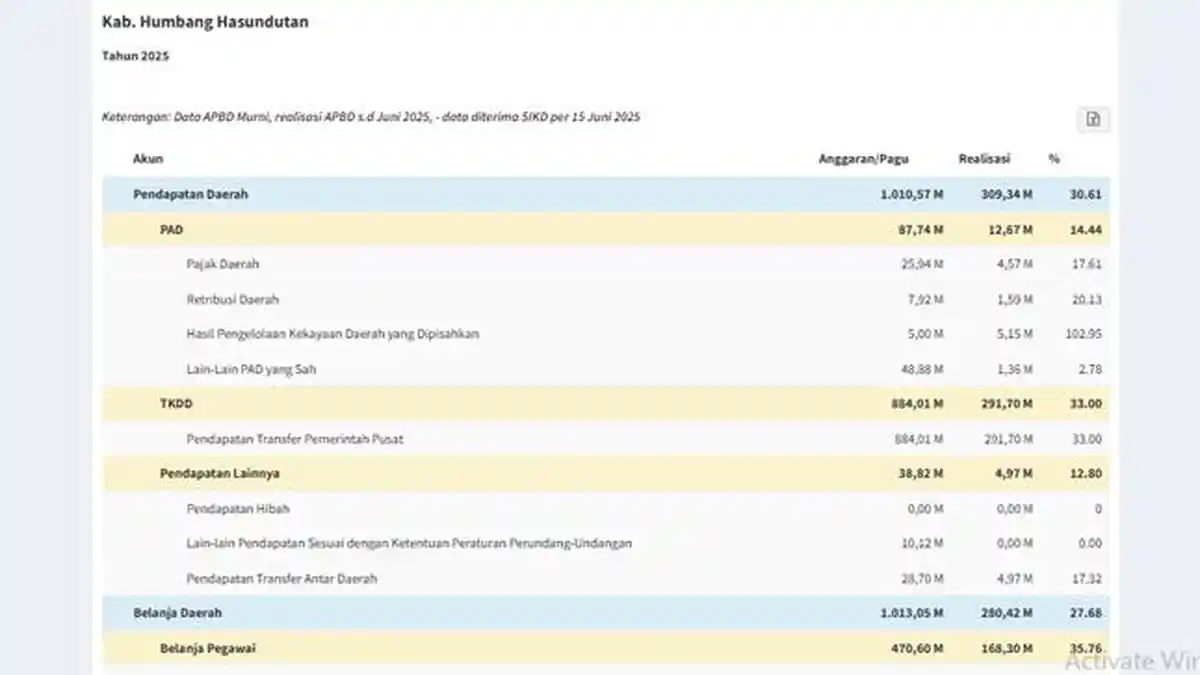Viewport: 1200px width, 675px height.
Task: Click the 12.80 percentage value
Action: 1086,474
